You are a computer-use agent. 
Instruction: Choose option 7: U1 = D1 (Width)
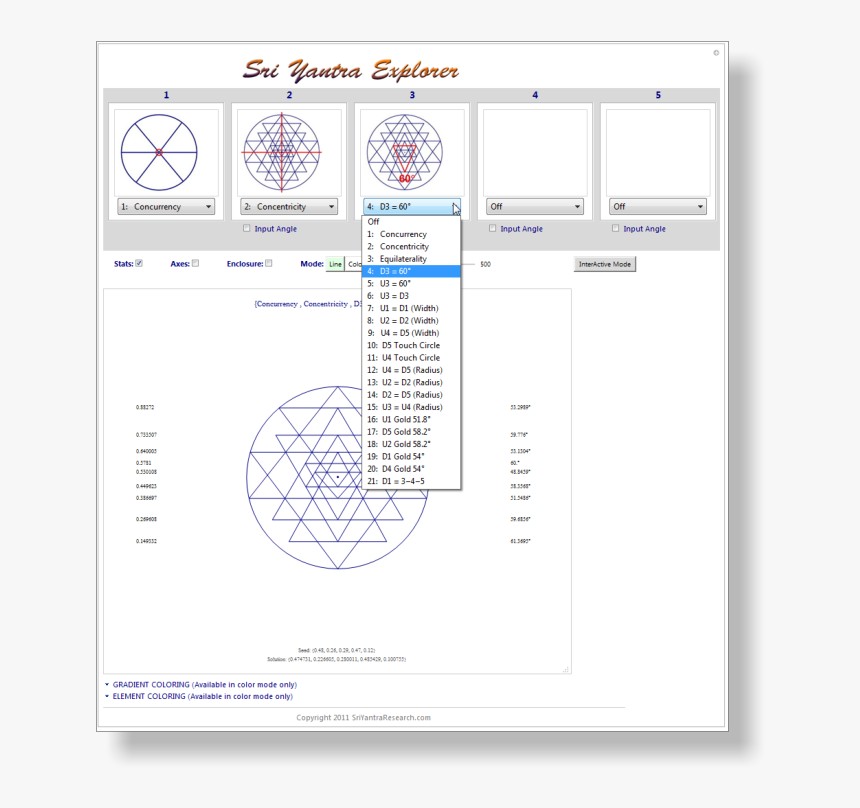[x=411, y=308]
